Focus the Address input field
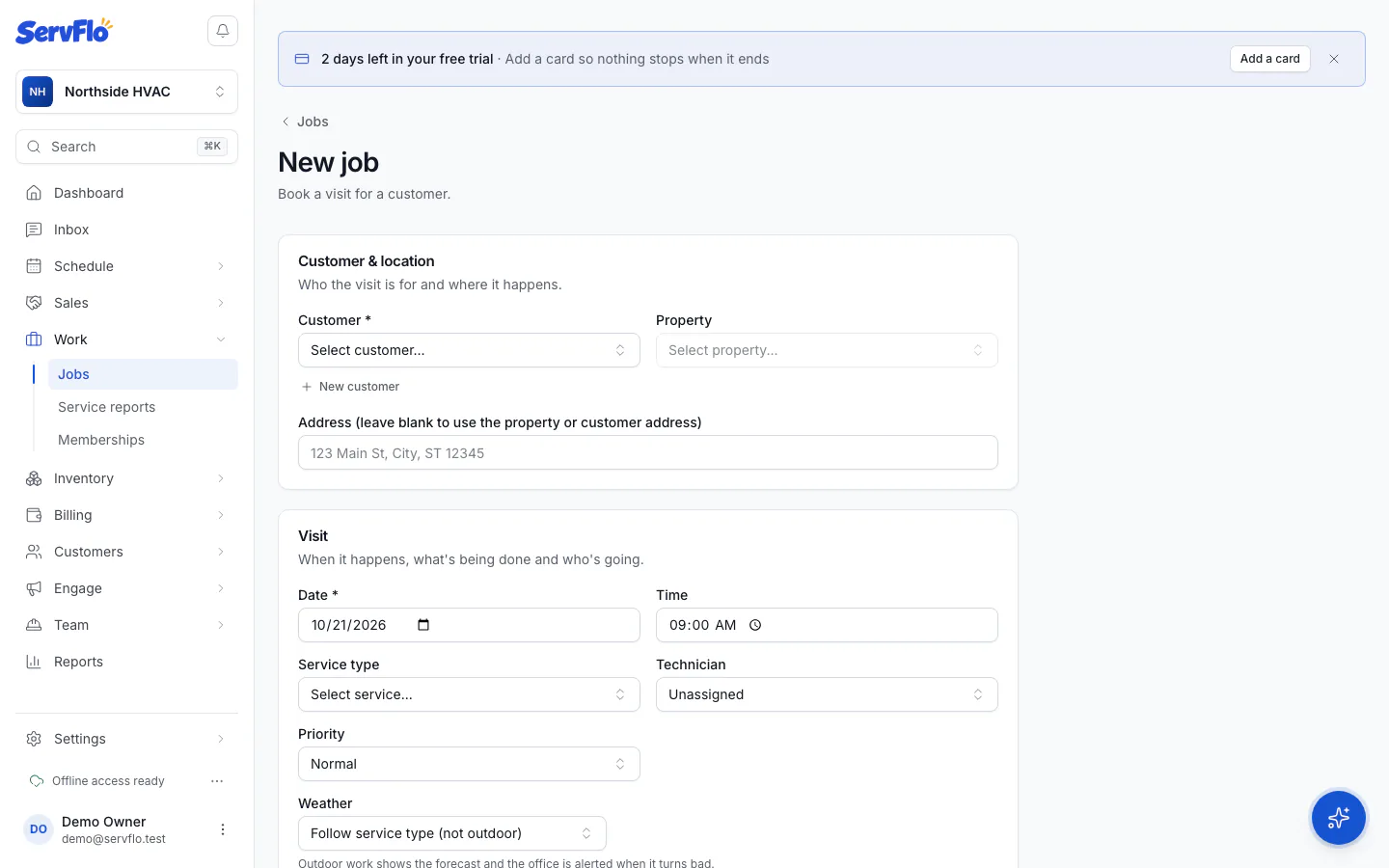 point(648,452)
